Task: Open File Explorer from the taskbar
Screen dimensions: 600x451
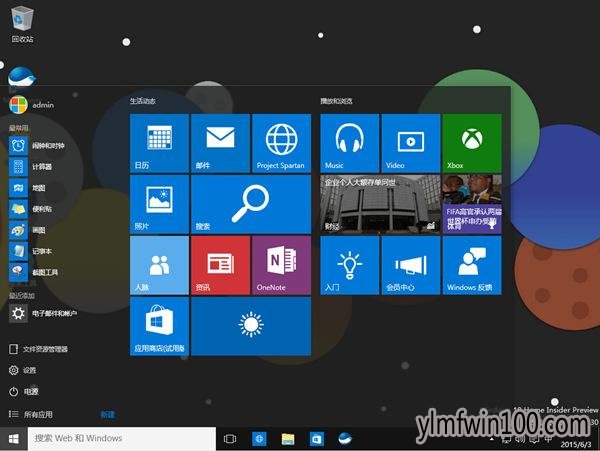Action: pos(288,439)
